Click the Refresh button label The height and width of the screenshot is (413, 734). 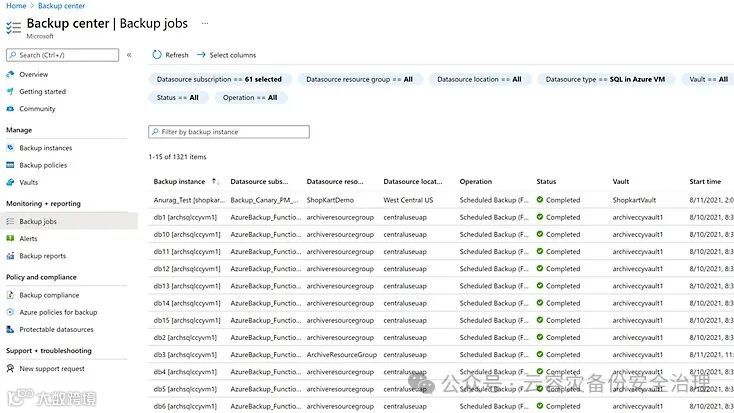click(x=177, y=55)
